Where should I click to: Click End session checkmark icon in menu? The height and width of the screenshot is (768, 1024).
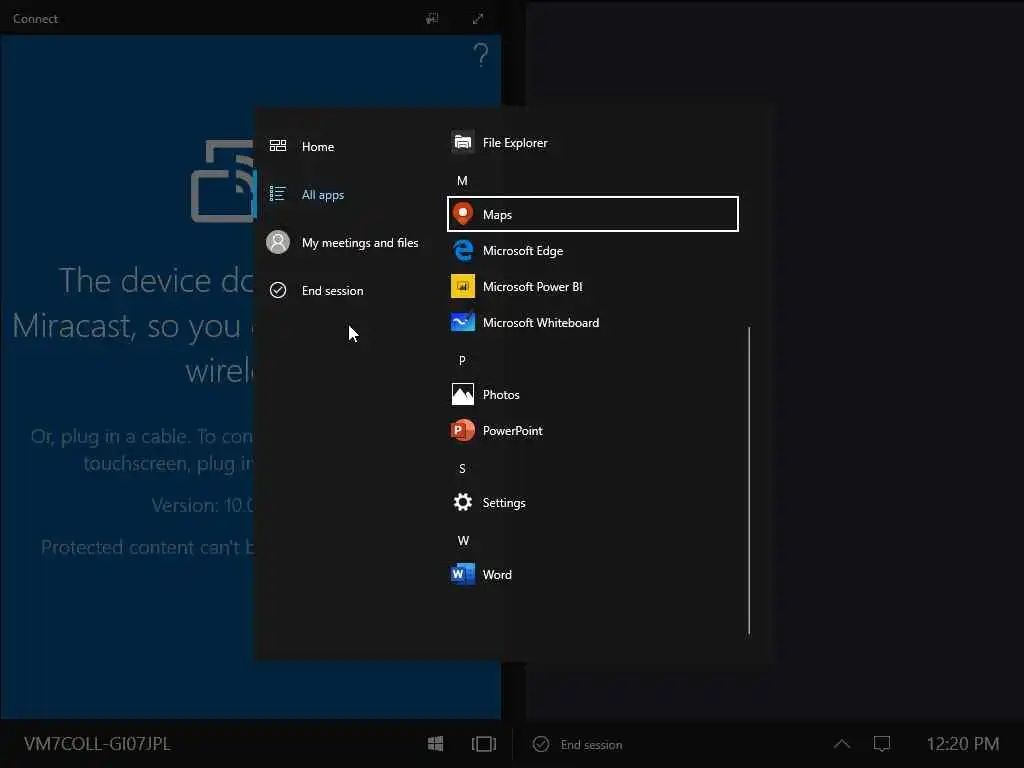[278, 290]
